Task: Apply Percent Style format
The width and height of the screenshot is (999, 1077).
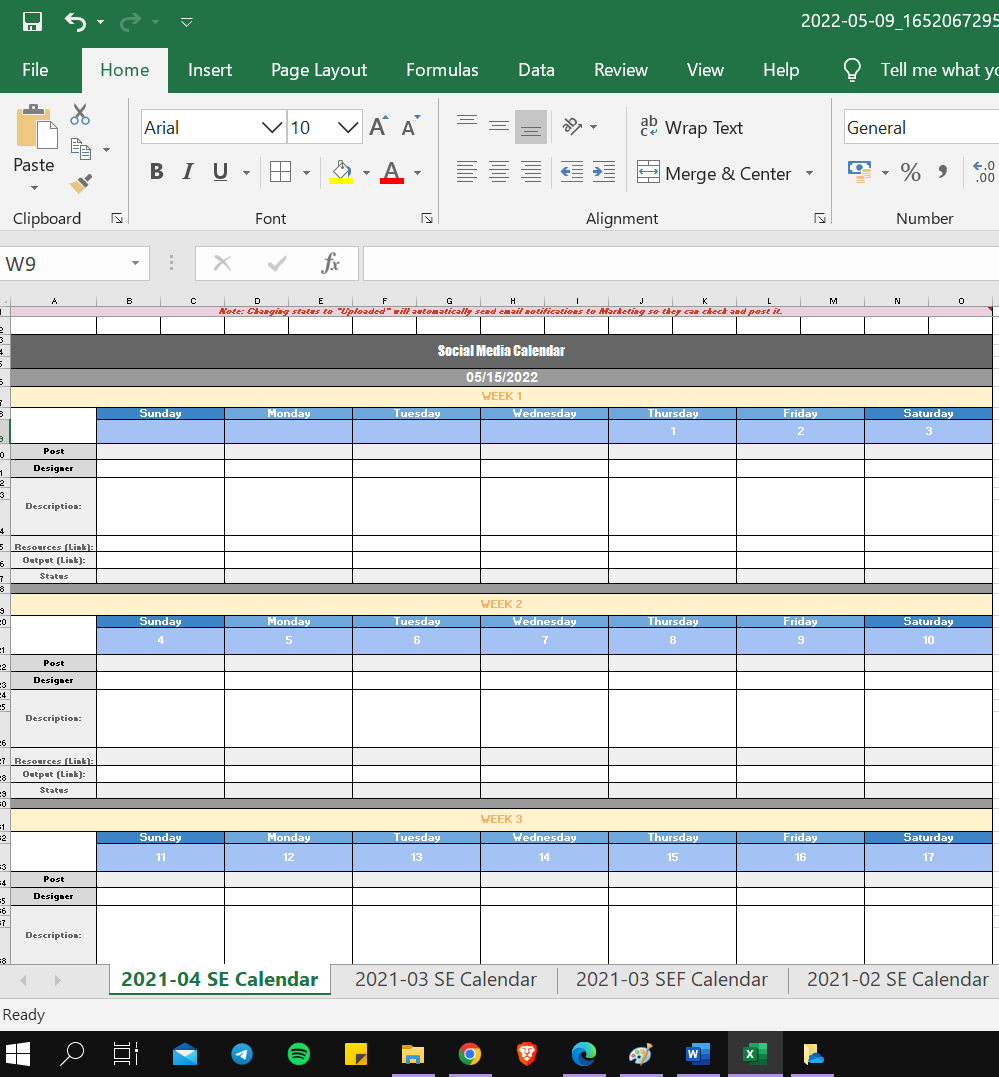Action: 910,172
